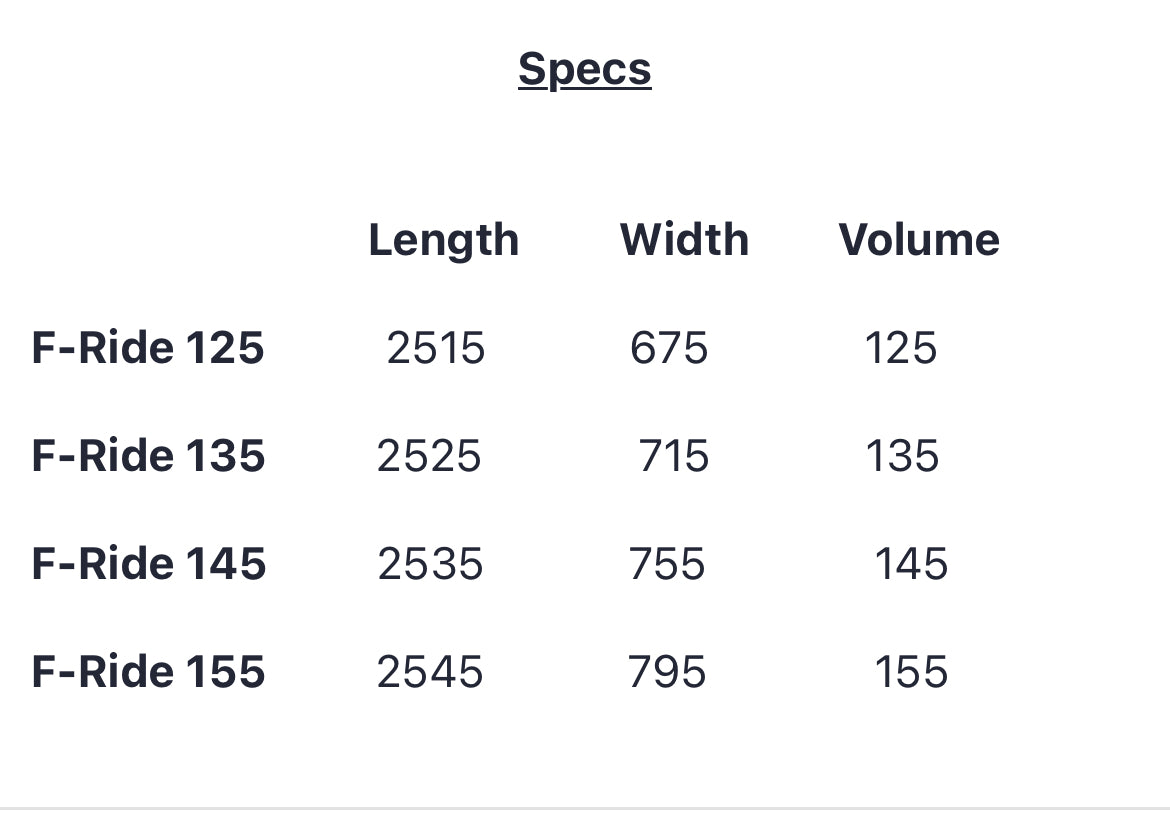This screenshot has height=815, width=1170.
Task: Select the F-Ride 135 row label
Action: (148, 456)
